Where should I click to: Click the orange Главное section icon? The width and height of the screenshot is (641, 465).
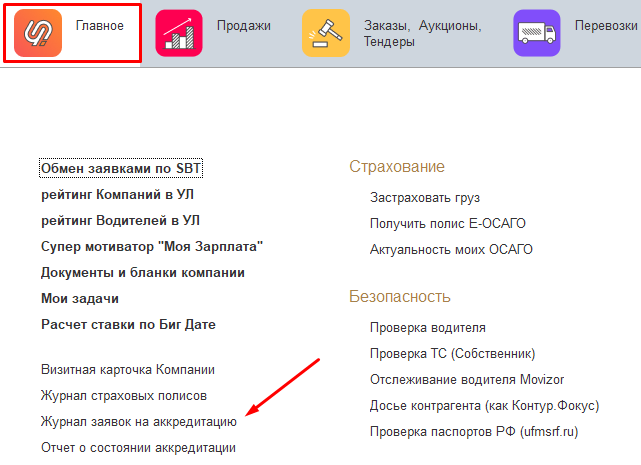(38, 33)
